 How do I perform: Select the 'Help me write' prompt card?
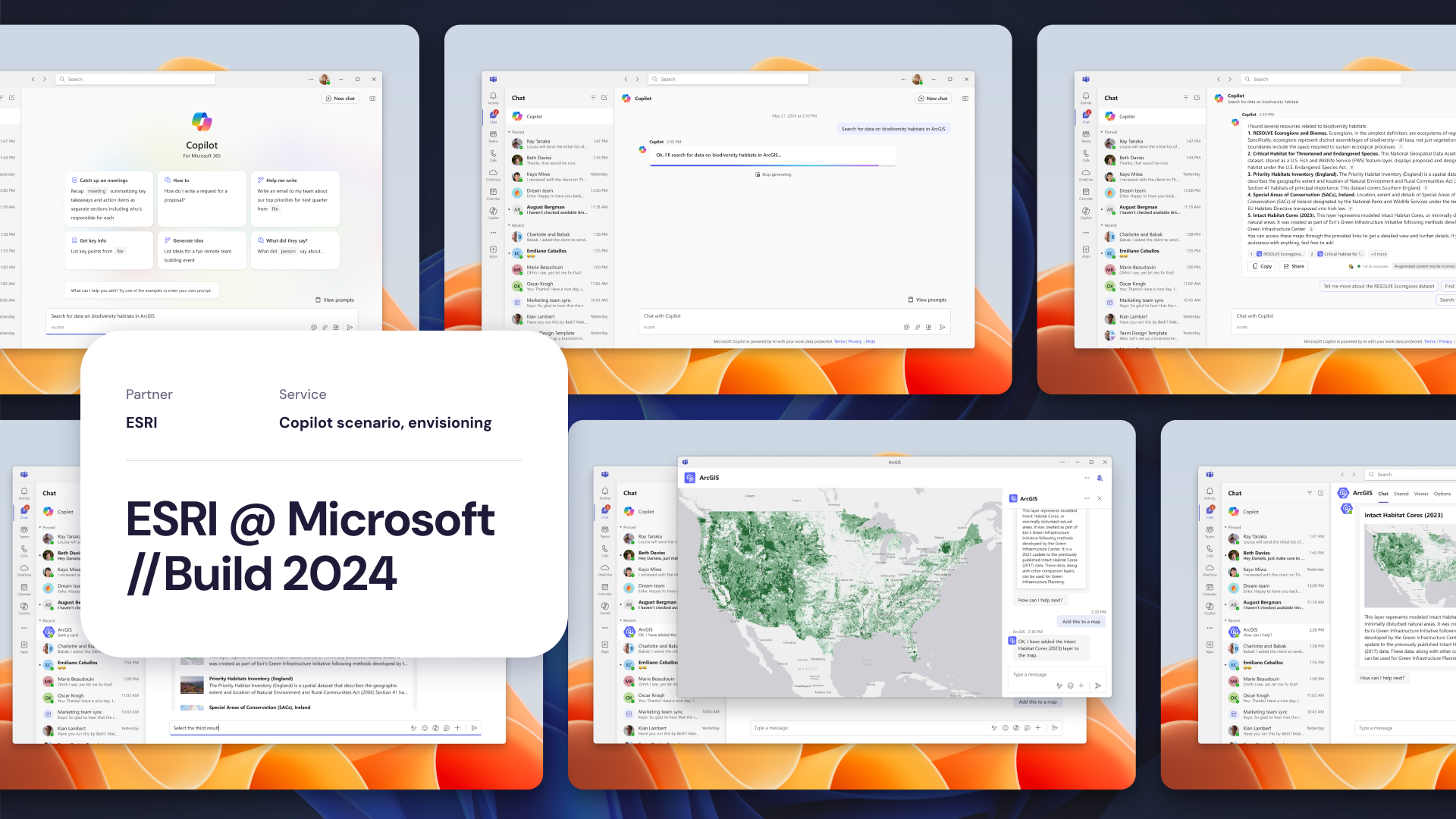295,199
